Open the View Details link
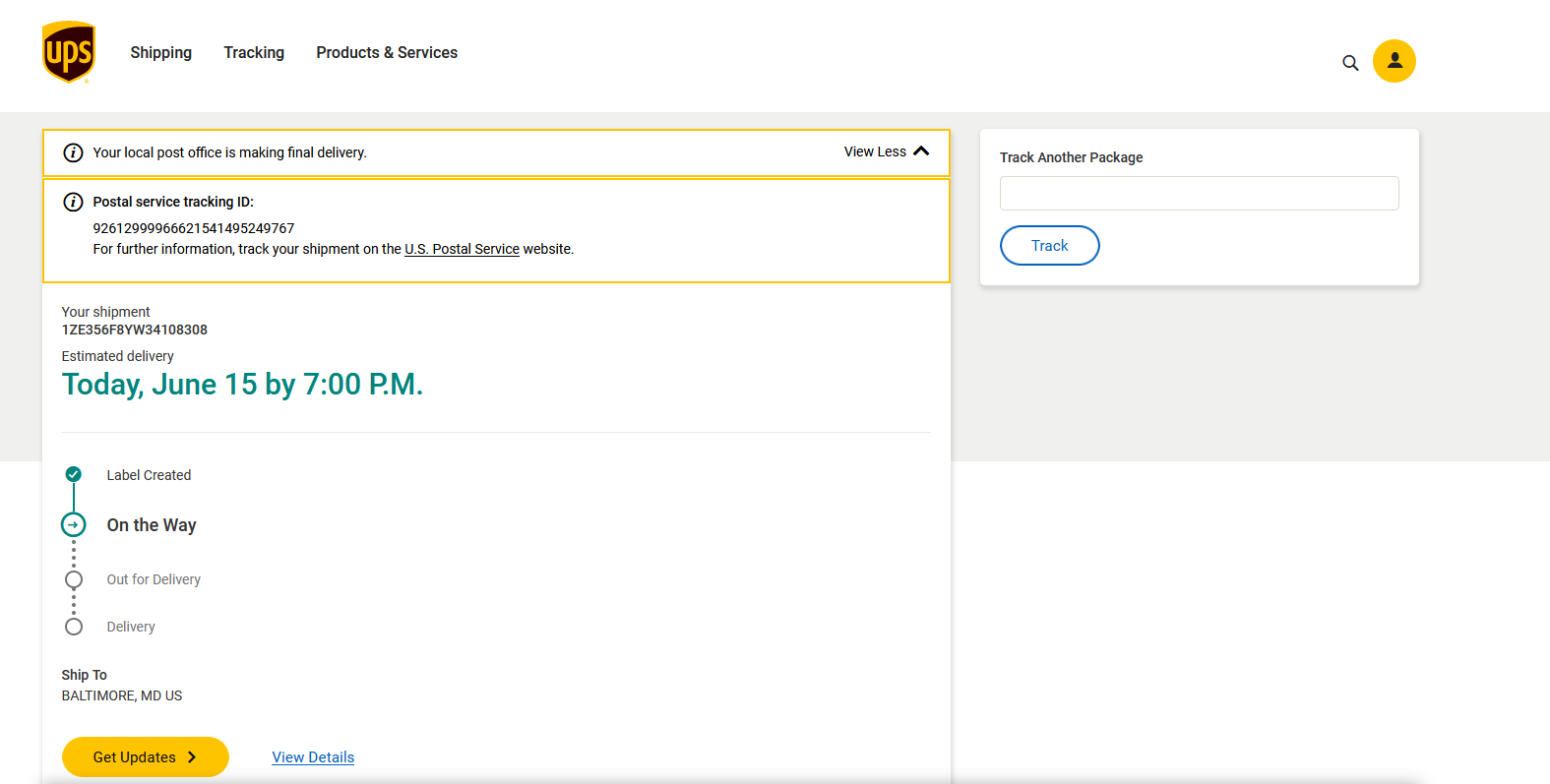Viewport: 1550px width, 784px height. coord(313,757)
